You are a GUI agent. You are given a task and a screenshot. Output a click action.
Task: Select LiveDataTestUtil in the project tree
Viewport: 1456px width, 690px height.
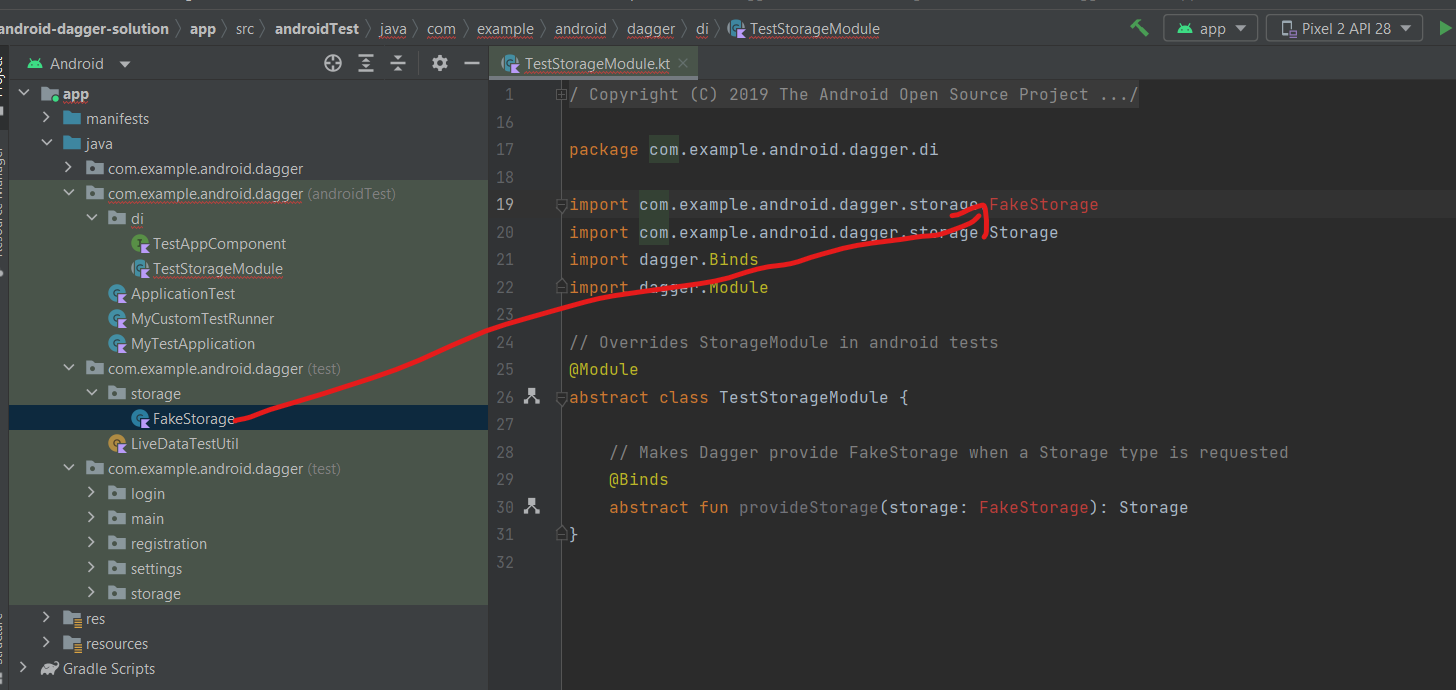[x=184, y=443]
